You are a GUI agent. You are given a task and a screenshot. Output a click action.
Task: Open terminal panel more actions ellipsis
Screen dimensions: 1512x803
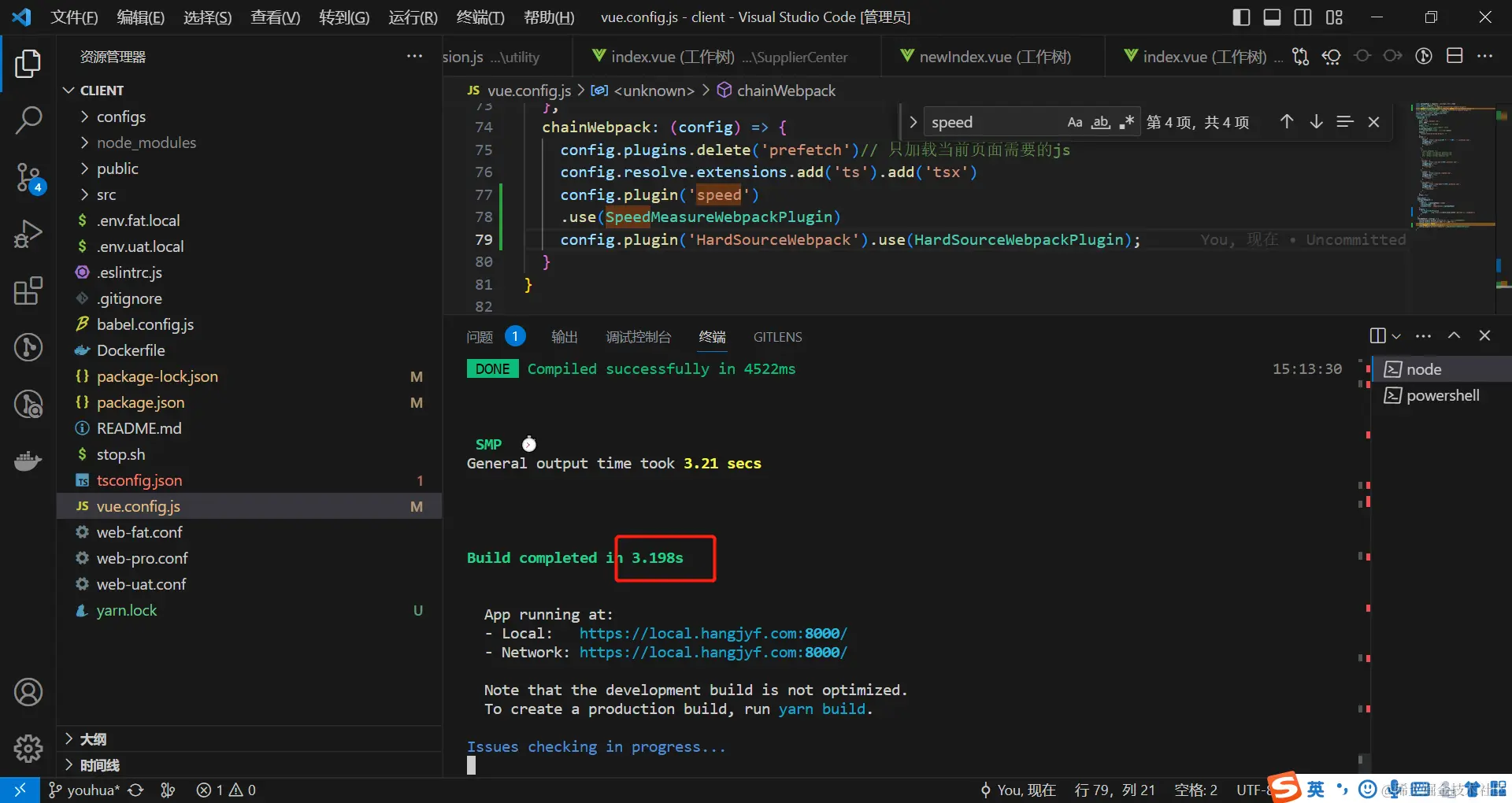point(1424,336)
